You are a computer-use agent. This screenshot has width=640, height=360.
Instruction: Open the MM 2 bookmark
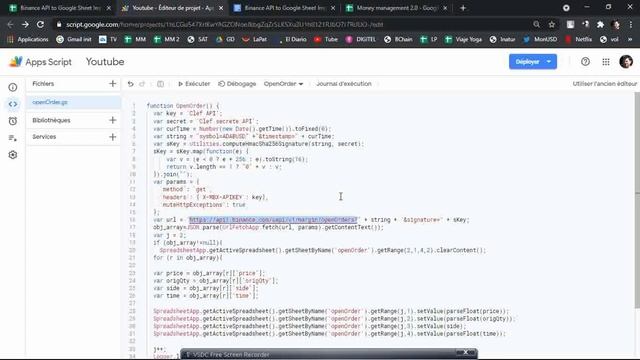pos(166,39)
